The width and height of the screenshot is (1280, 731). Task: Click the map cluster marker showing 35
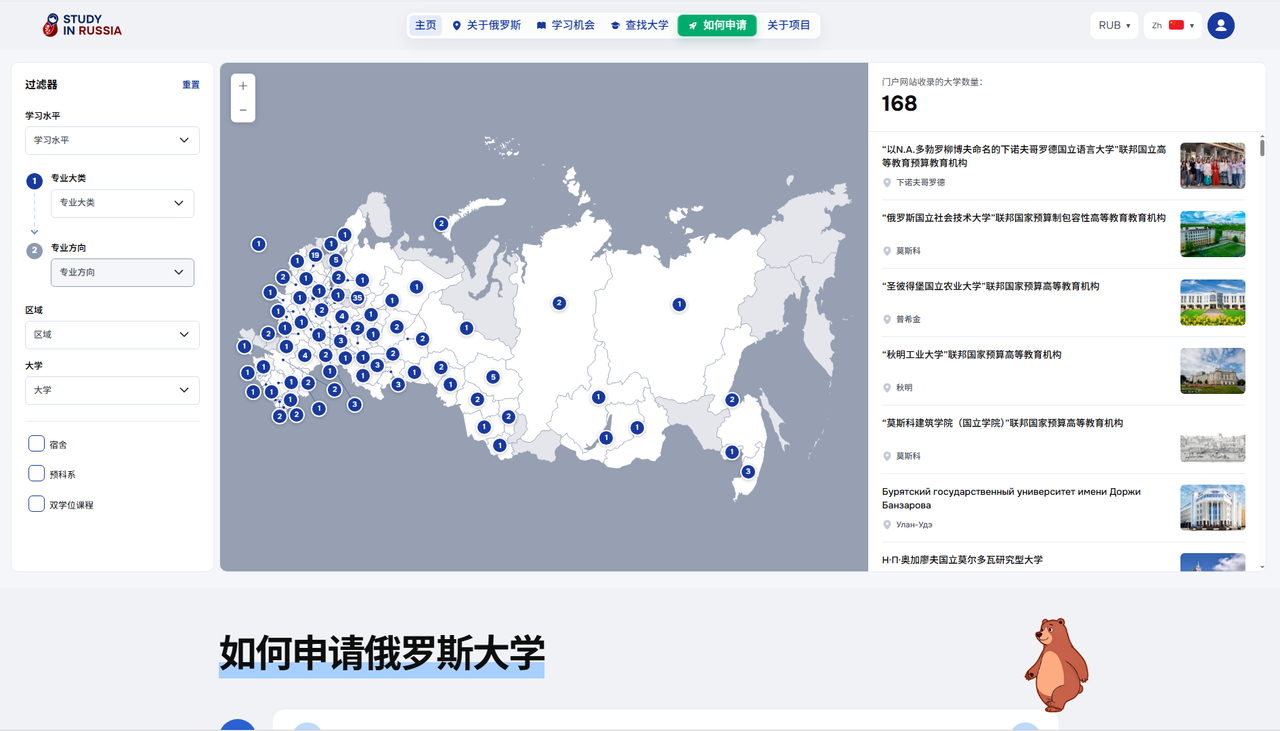point(357,298)
